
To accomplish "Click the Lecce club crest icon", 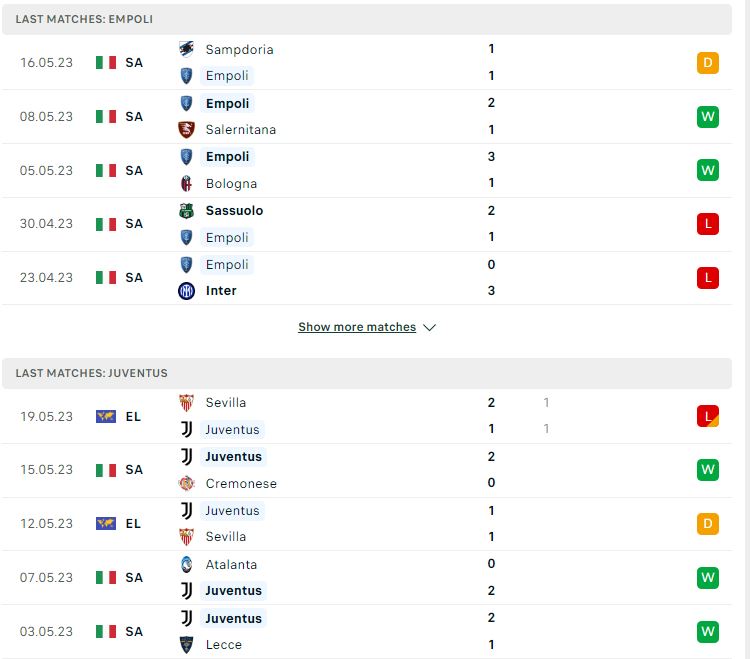I will click(186, 645).
